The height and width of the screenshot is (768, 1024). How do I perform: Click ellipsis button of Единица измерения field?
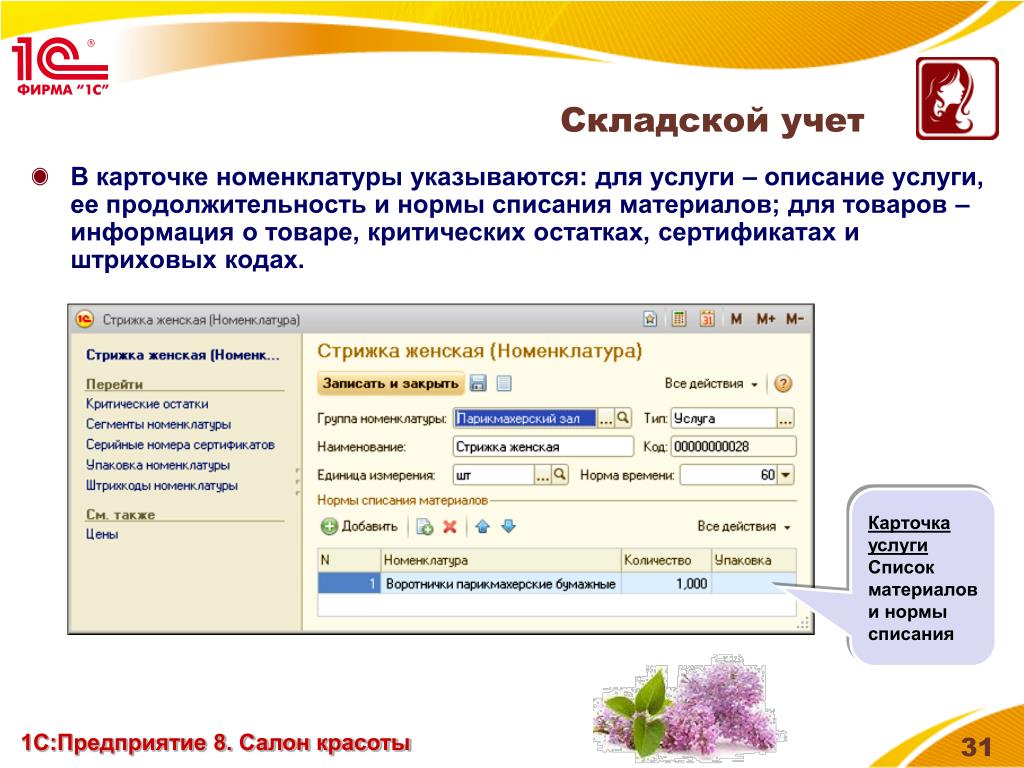[543, 475]
